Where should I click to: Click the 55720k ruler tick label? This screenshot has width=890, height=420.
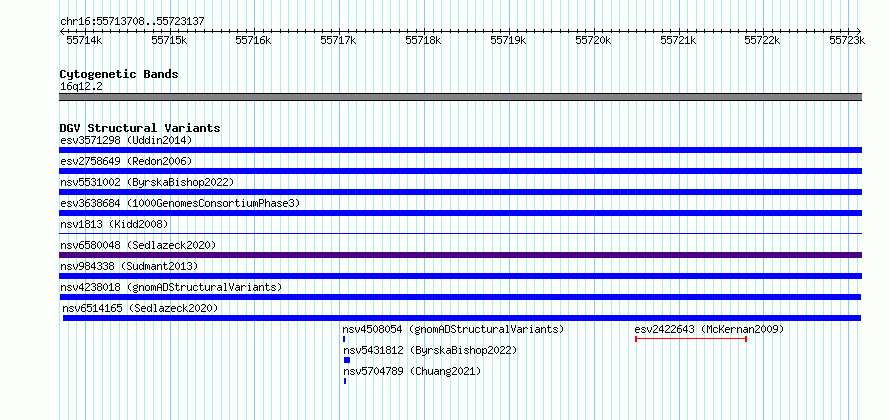point(594,40)
